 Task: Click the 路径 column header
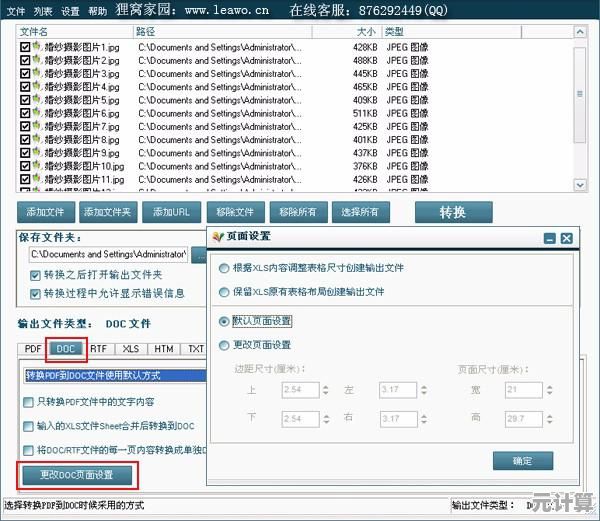coord(147,32)
